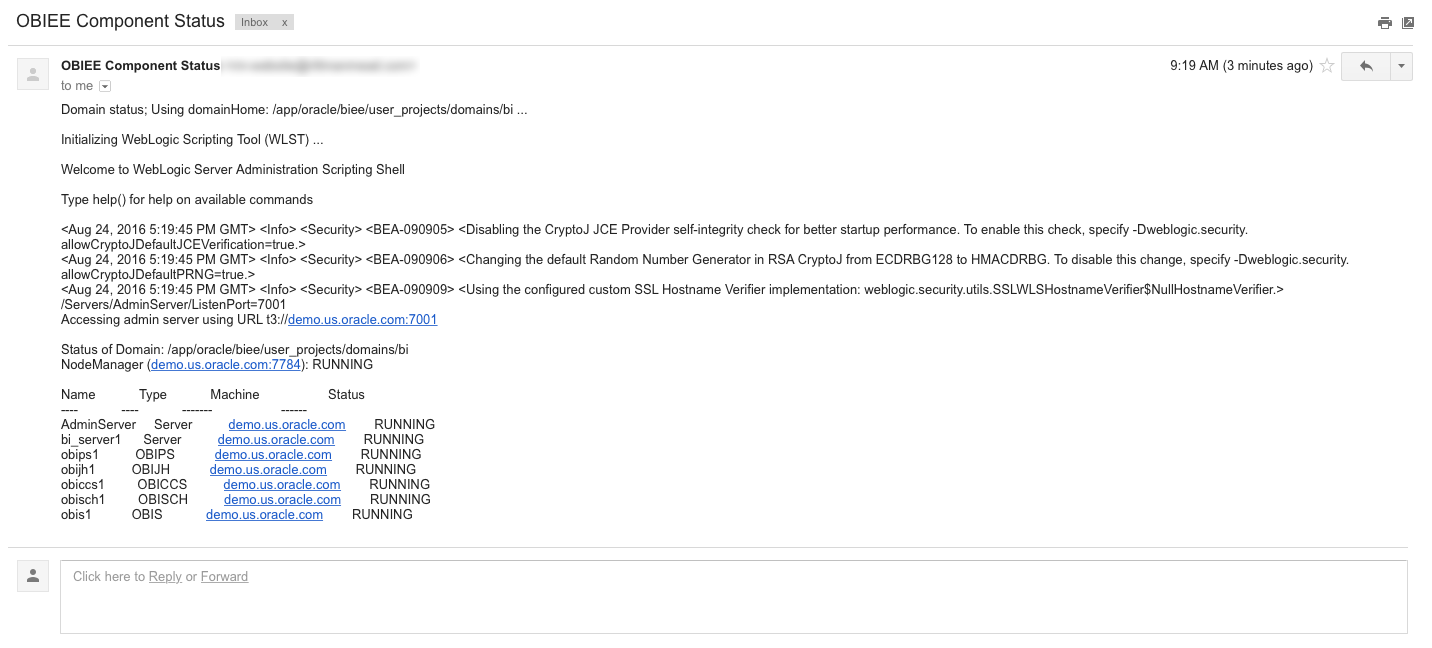Screen dimensions: 1432x648
Task: Click AdminServer machine demo.us.oracle.com link
Action: pos(287,425)
